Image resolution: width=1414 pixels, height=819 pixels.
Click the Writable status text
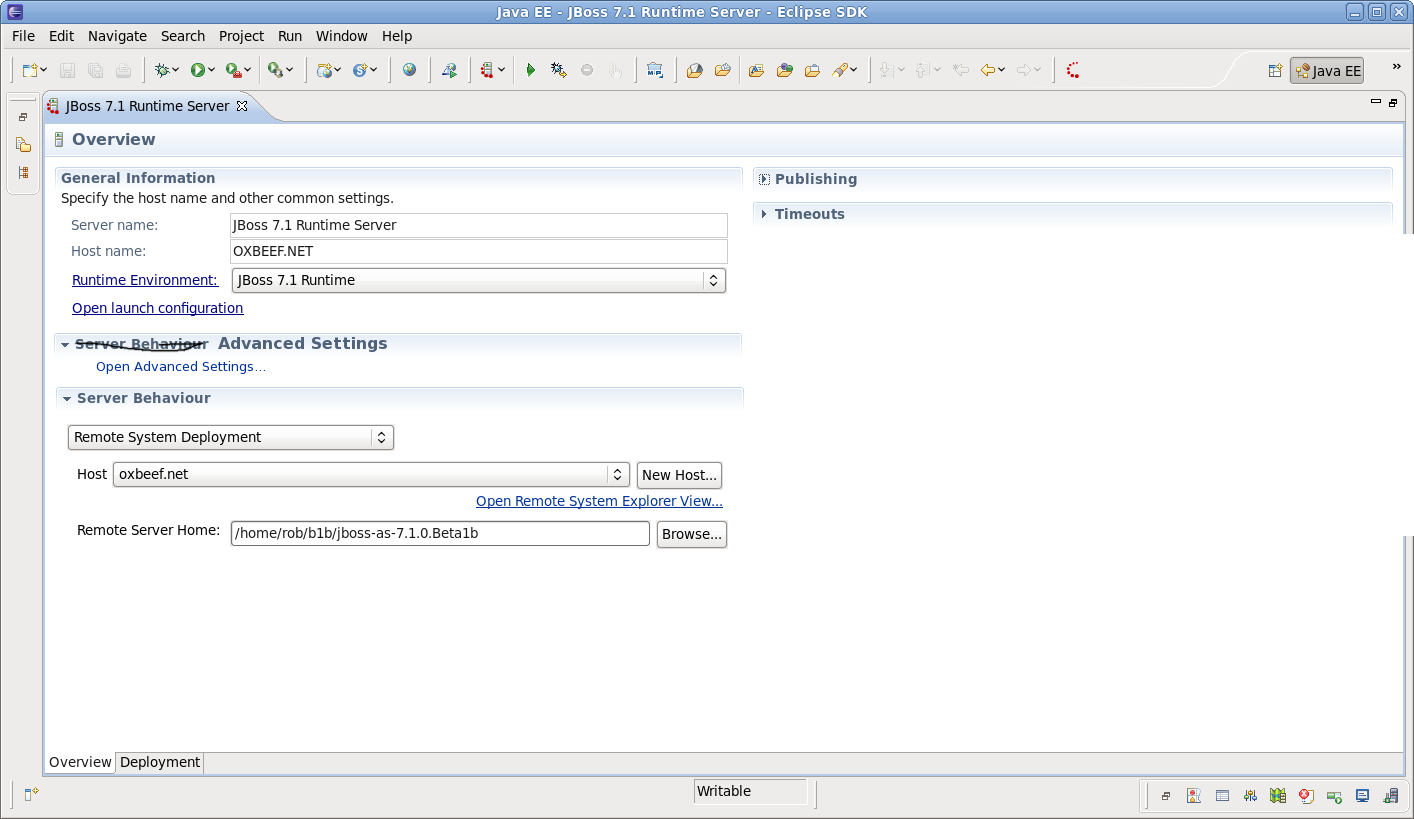point(724,791)
